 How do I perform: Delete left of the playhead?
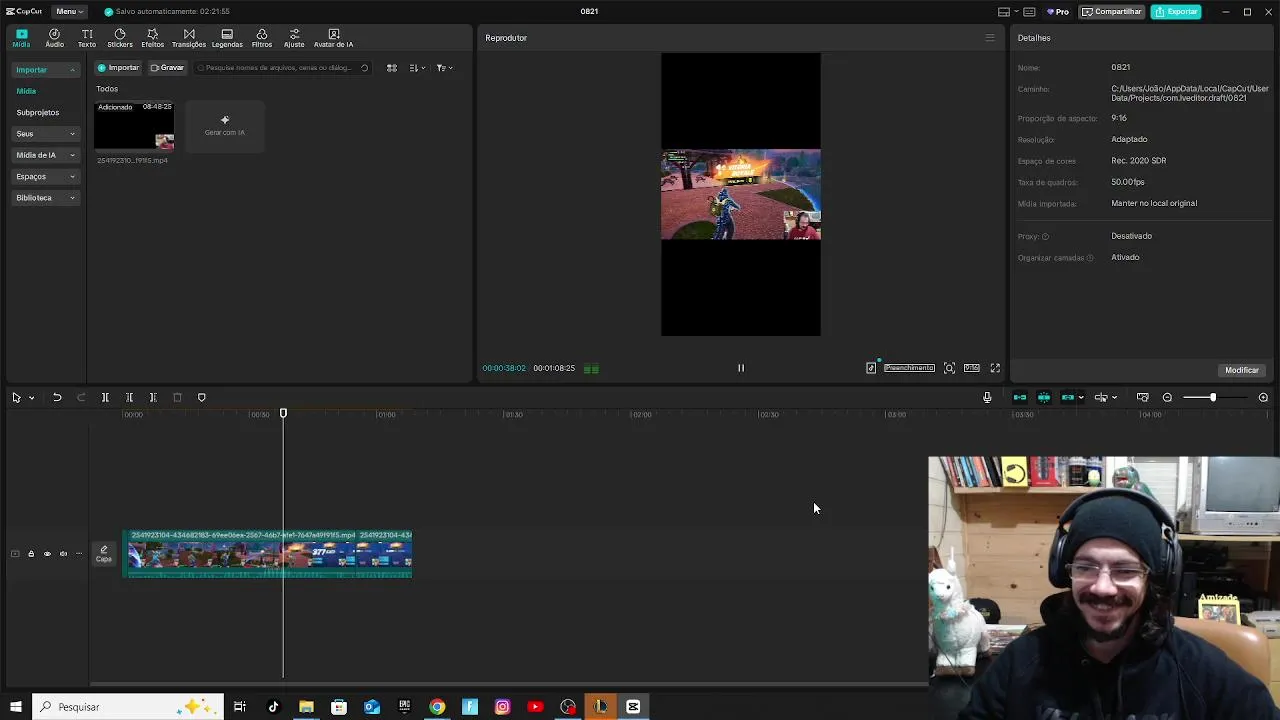coord(129,398)
